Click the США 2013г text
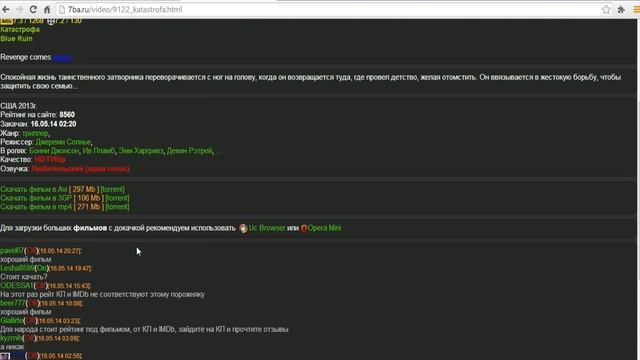Screen dimensions: 640x360 pos(18,106)
